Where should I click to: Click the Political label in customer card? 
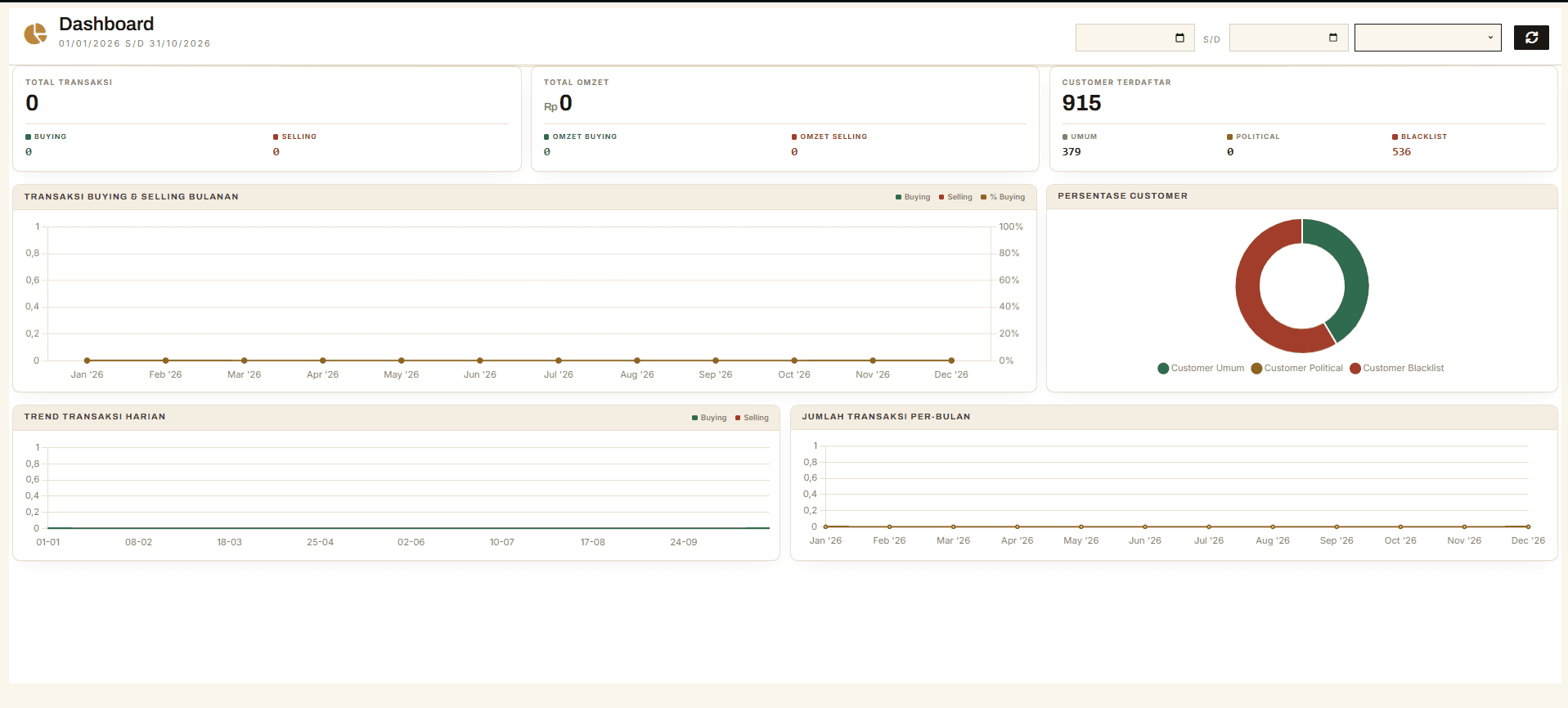(1257, 137)
